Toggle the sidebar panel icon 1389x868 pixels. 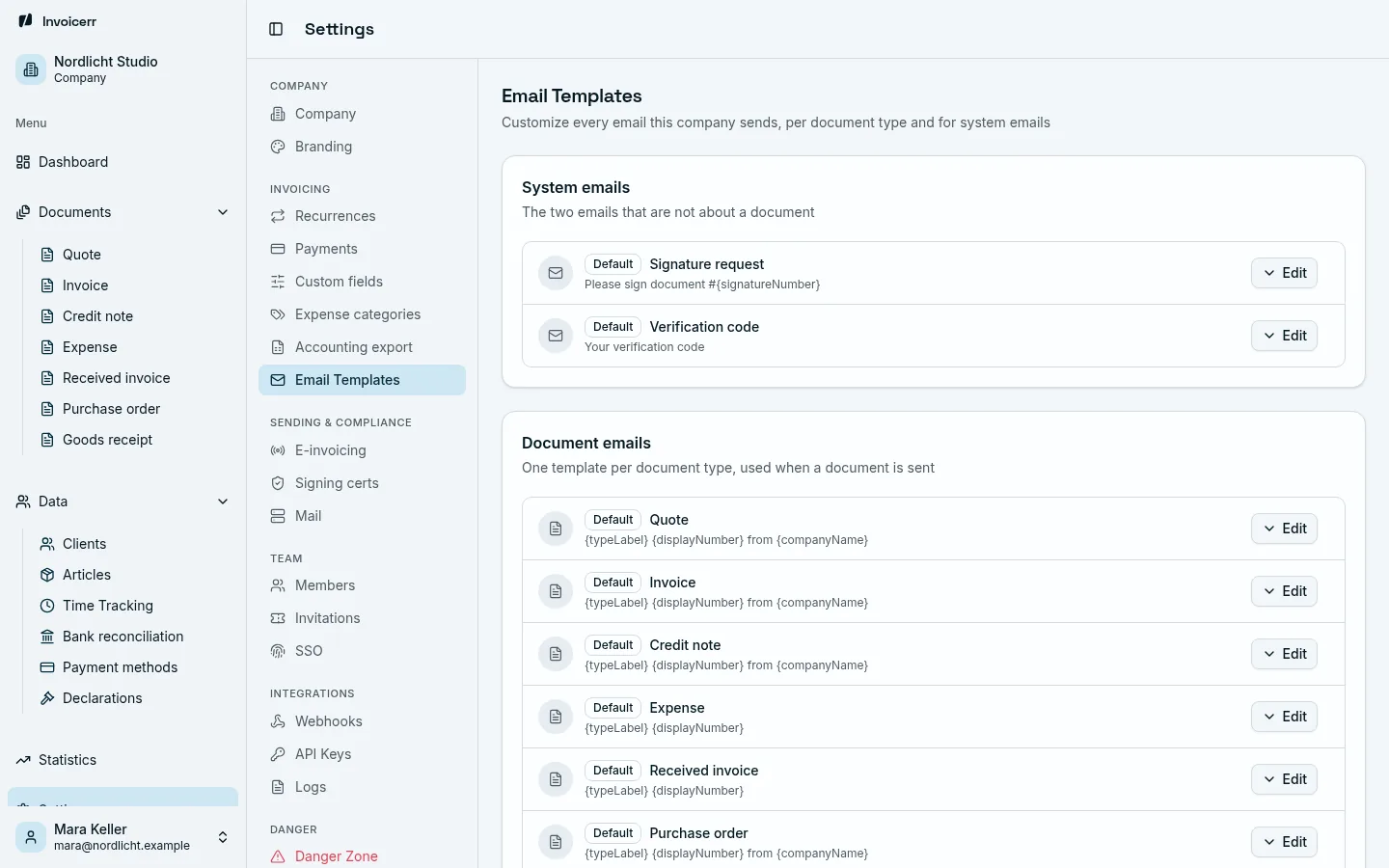[276, 29]
